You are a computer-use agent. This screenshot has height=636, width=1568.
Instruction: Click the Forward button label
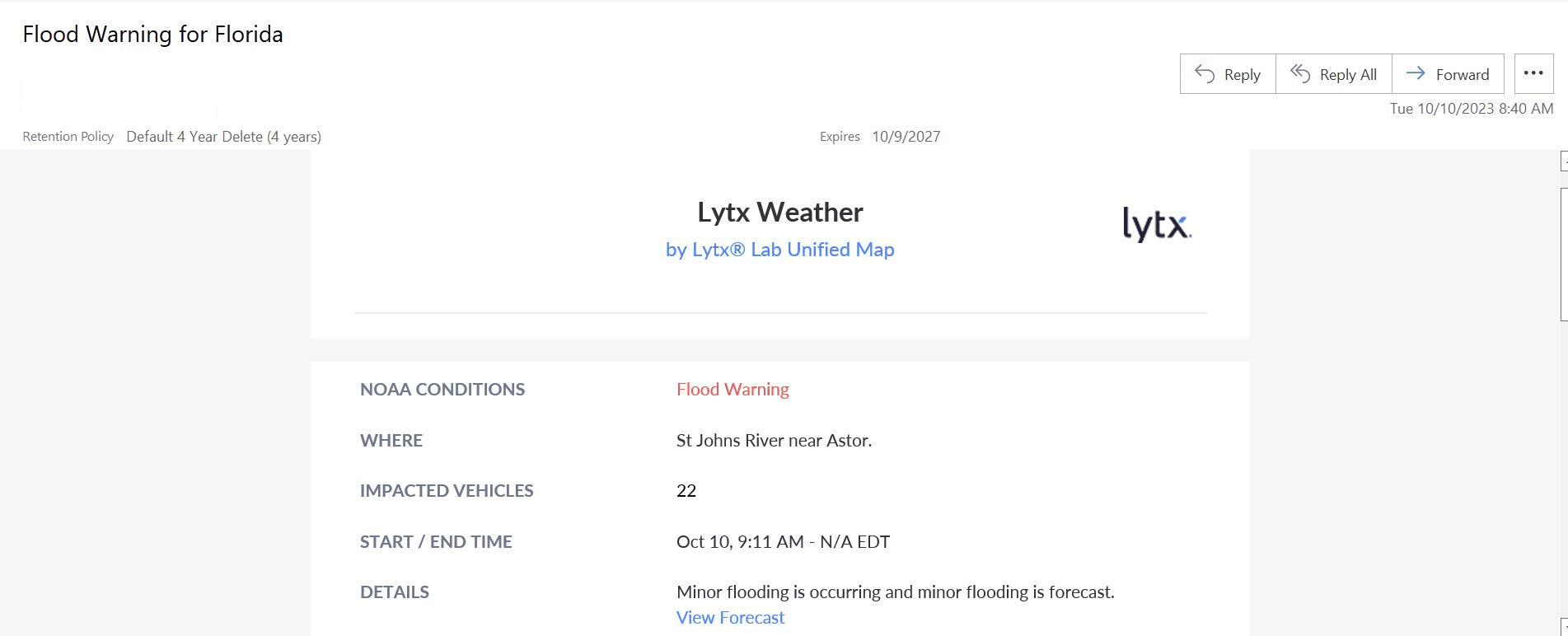point(1463,75)
